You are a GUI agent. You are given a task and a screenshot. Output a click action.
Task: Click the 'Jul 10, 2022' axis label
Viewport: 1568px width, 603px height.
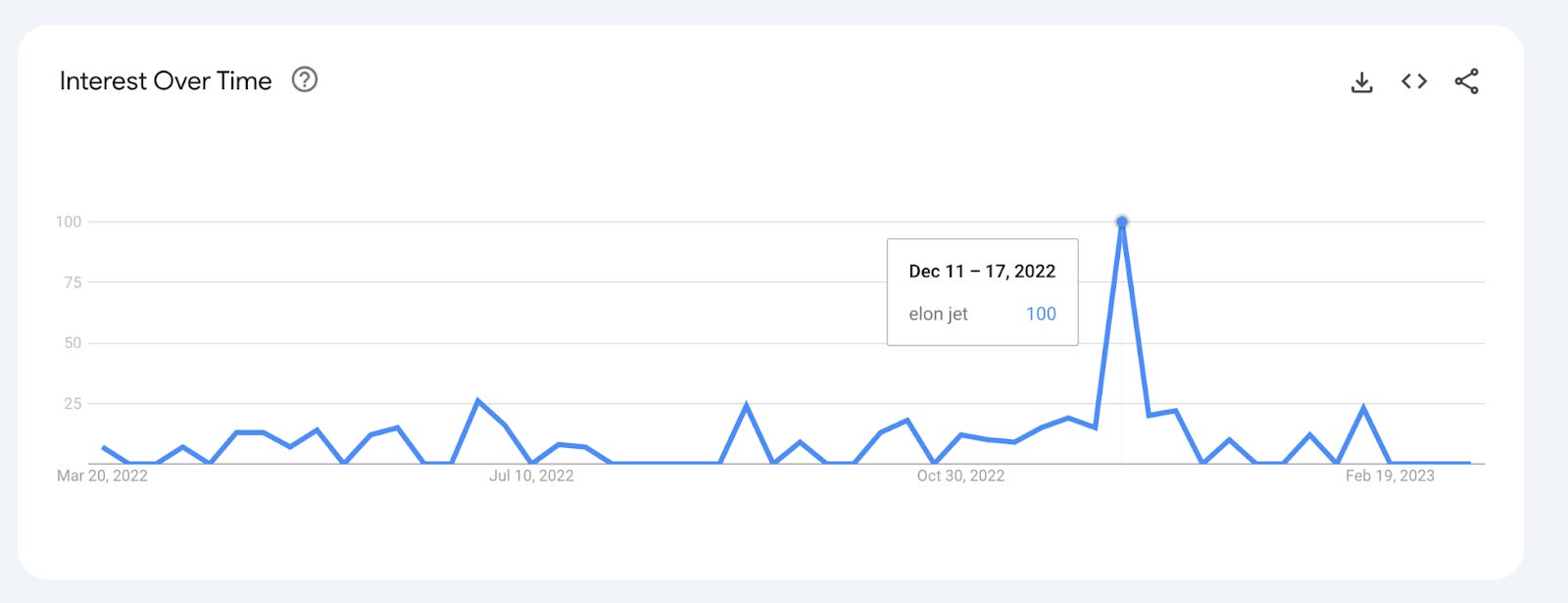[x=531, y=476]
